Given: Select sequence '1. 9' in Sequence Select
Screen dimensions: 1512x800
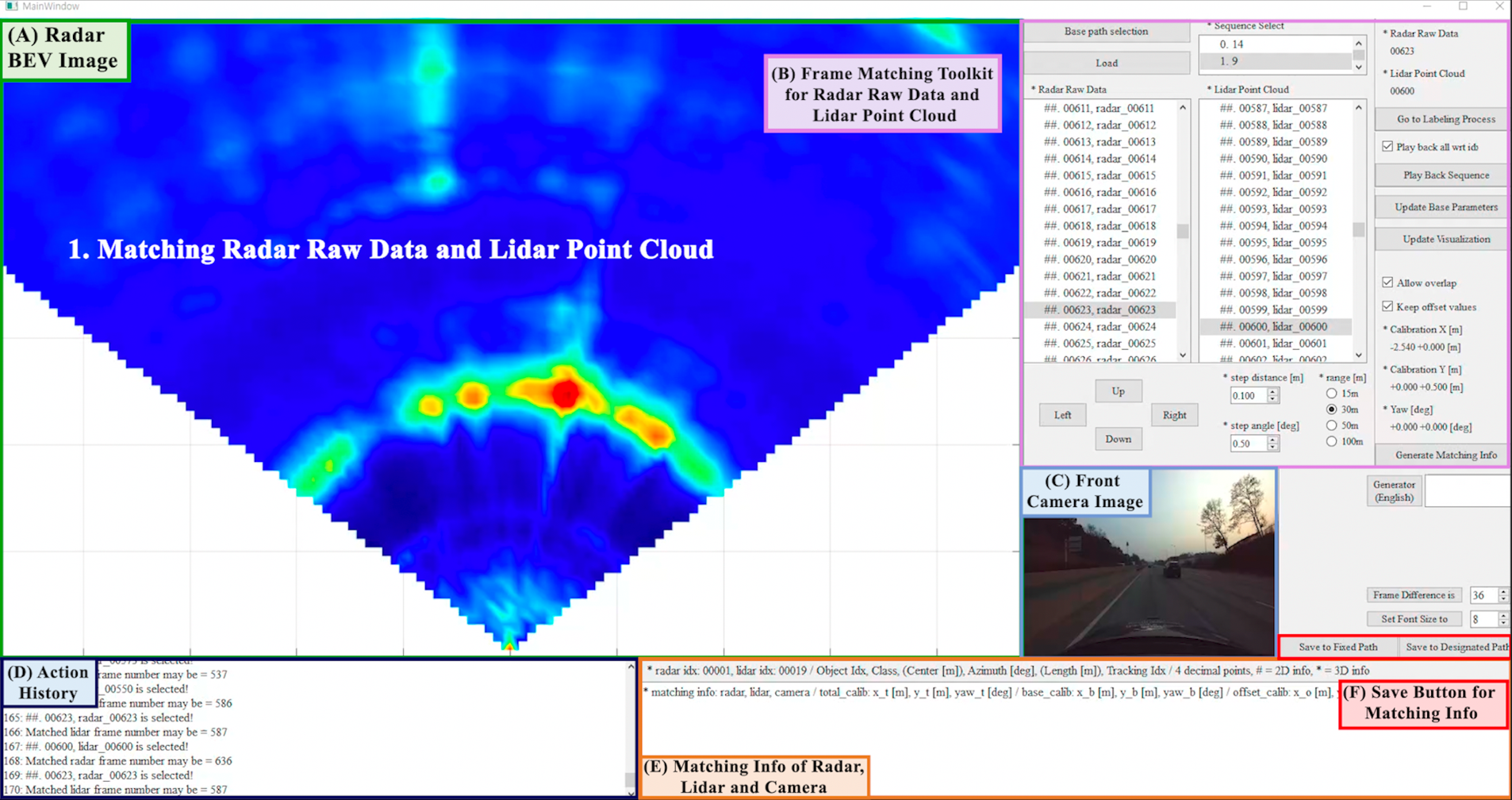Looking at the screenshot, I should 1276,61.
